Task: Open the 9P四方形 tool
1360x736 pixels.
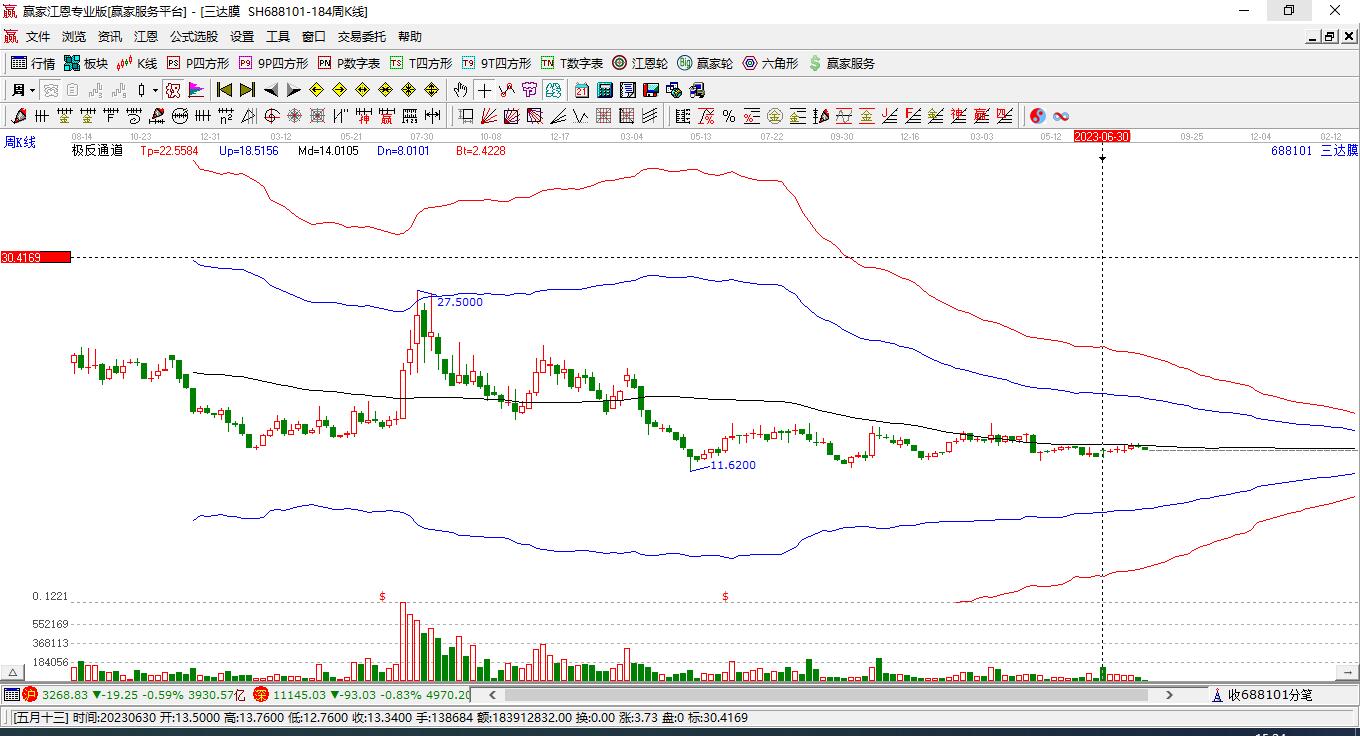Action: pyautogui.click(x=273, y=63)
